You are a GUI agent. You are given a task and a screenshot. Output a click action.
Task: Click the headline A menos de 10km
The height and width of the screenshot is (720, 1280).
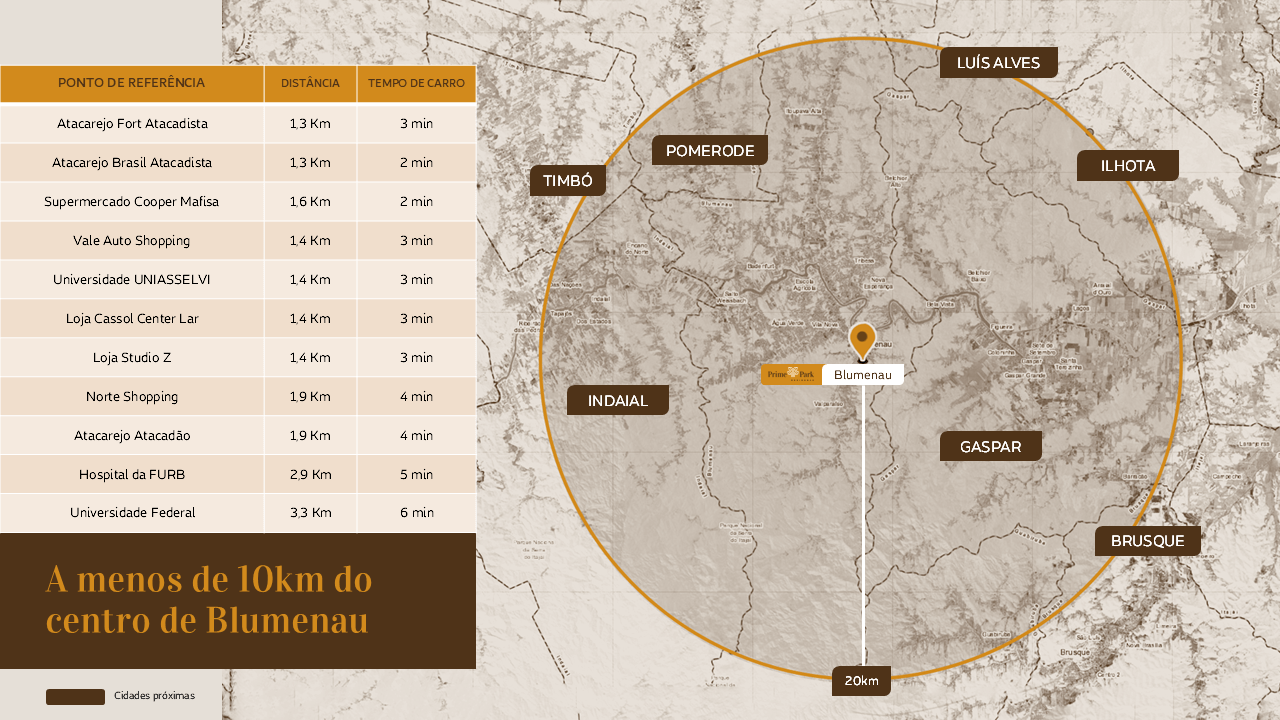pyautogui.click(x=209, y=600)
